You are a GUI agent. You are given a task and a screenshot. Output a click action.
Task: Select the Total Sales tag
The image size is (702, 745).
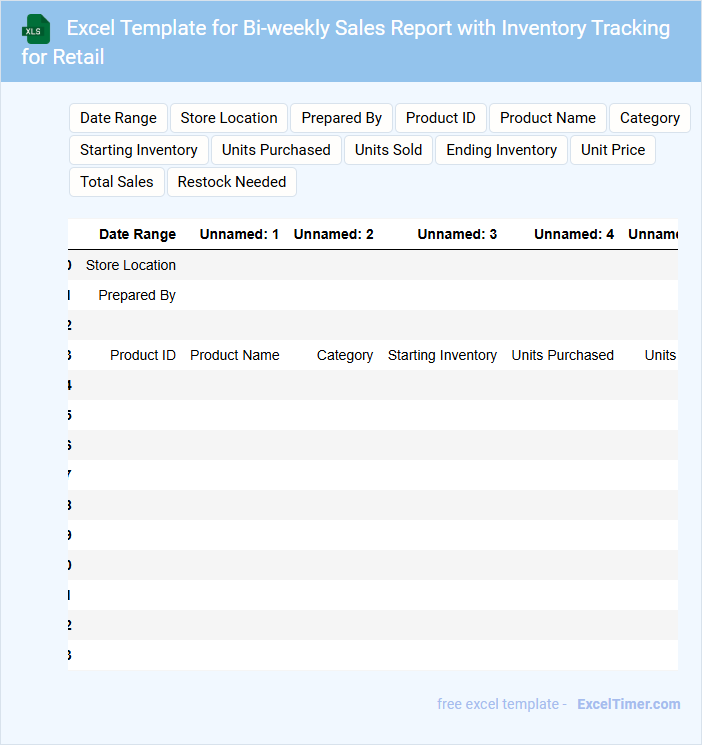pos(117,182)
